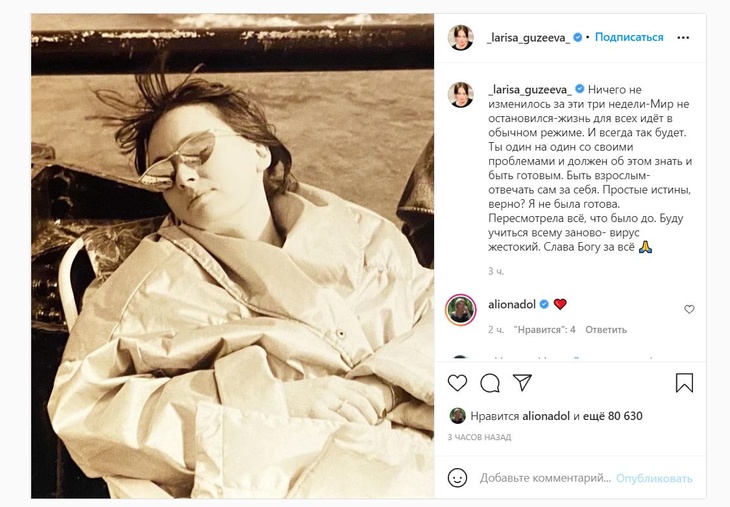Open _larisa_guzeeva_ username in the header

tap(528, 38)
